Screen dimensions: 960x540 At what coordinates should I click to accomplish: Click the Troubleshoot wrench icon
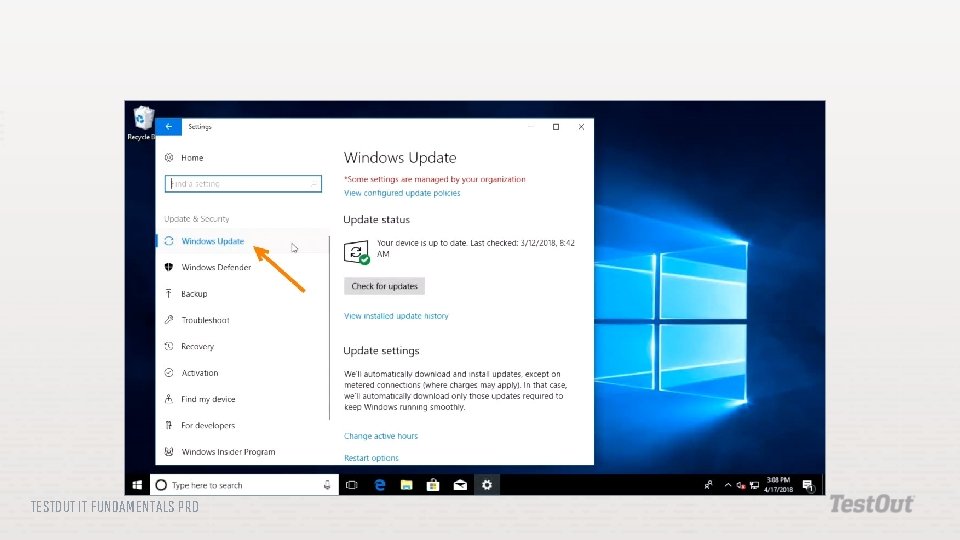click(169, 320)
